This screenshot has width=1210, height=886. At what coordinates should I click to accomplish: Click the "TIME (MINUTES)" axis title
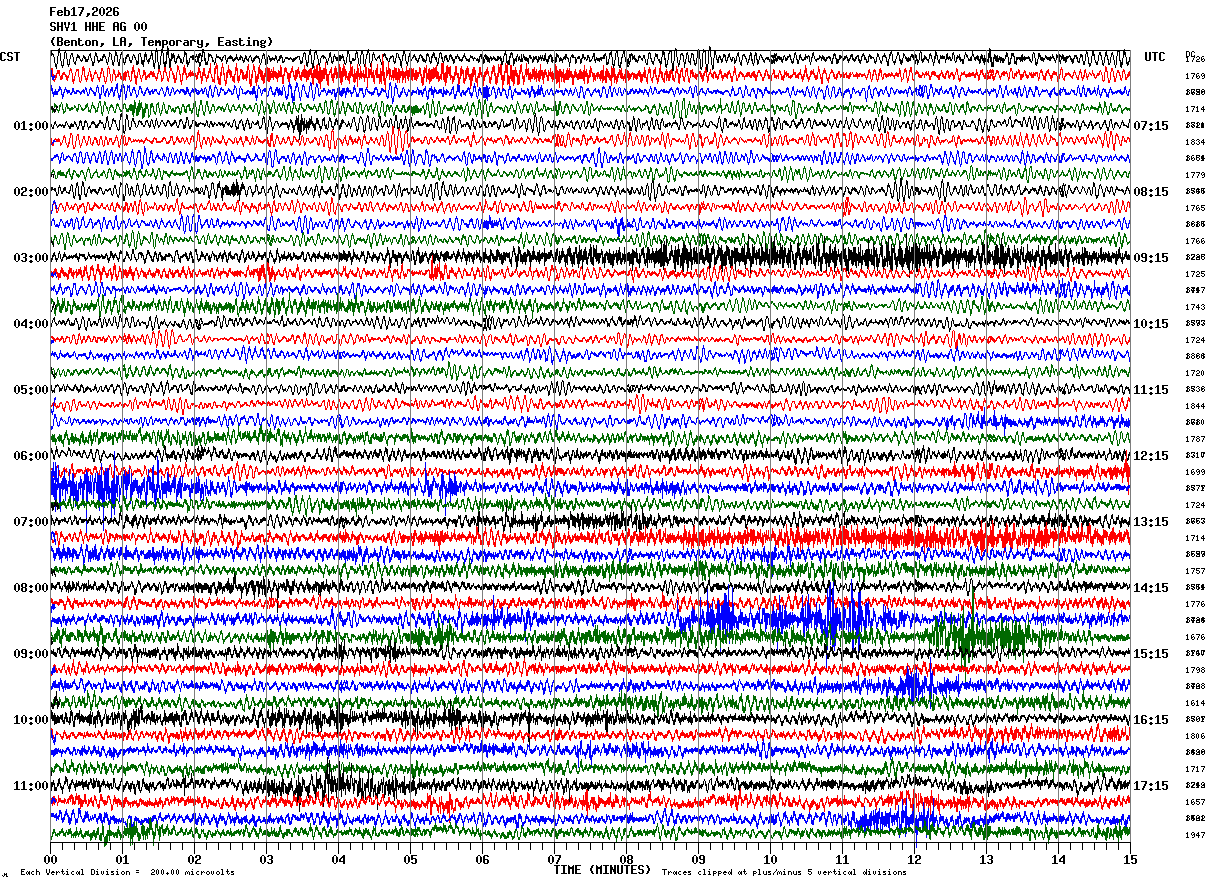tap(602, 870)
